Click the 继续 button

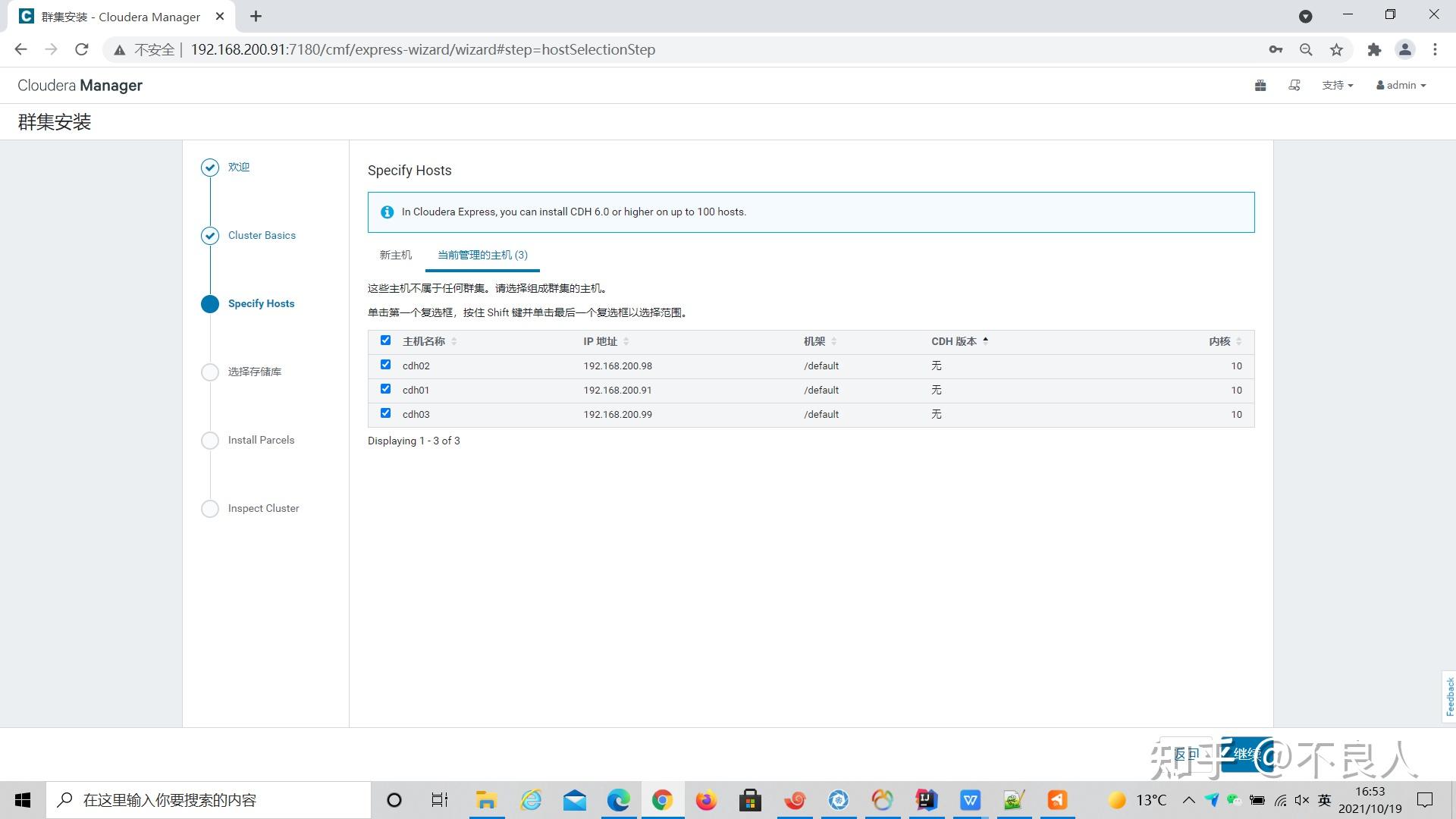(1249, 755)
